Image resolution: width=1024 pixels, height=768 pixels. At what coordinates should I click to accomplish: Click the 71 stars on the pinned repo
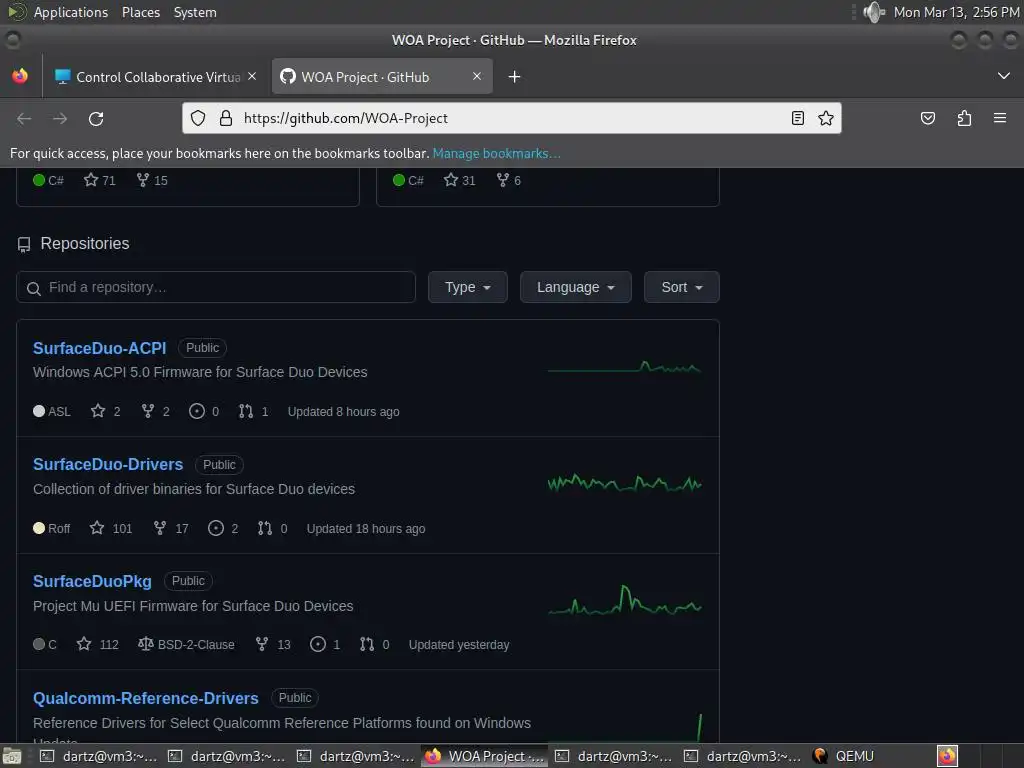click(x=100, y=180)
